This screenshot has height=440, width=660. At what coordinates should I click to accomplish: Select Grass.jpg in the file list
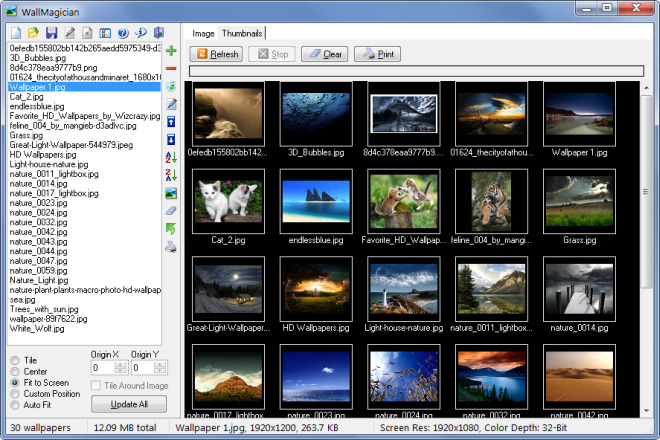pos(28,135)
